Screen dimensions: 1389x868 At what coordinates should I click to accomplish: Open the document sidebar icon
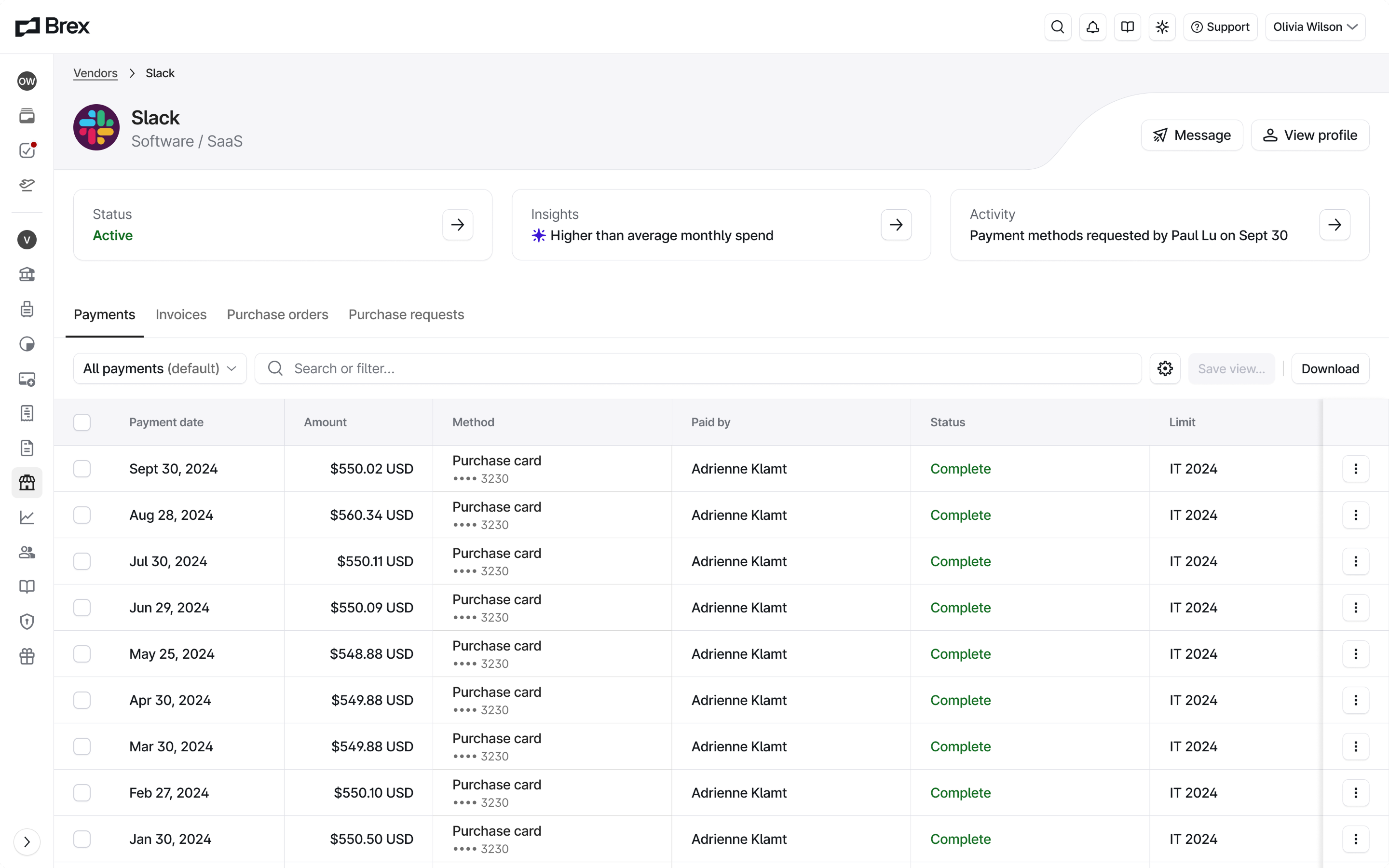pos(27,448)
